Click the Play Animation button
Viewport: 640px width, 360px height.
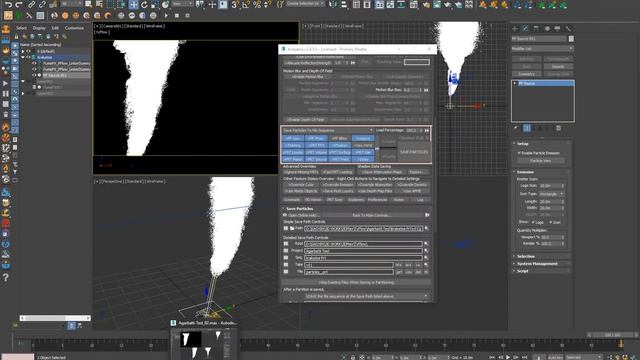pyautogui.click(x=508, y=357)
